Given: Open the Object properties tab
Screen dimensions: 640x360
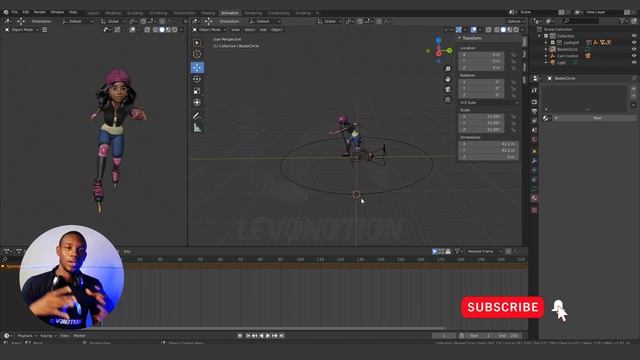Looking at the screenshot, I should click(534, 151).
